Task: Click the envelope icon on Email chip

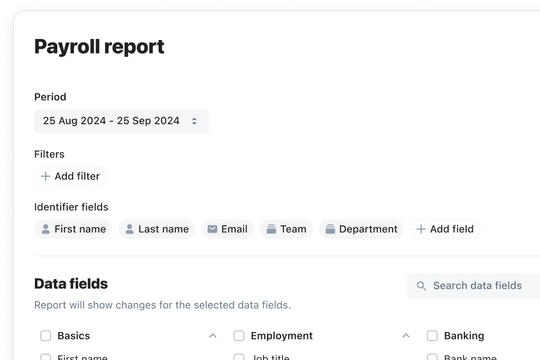Action: pyautogui.click(x=212, y=229)
